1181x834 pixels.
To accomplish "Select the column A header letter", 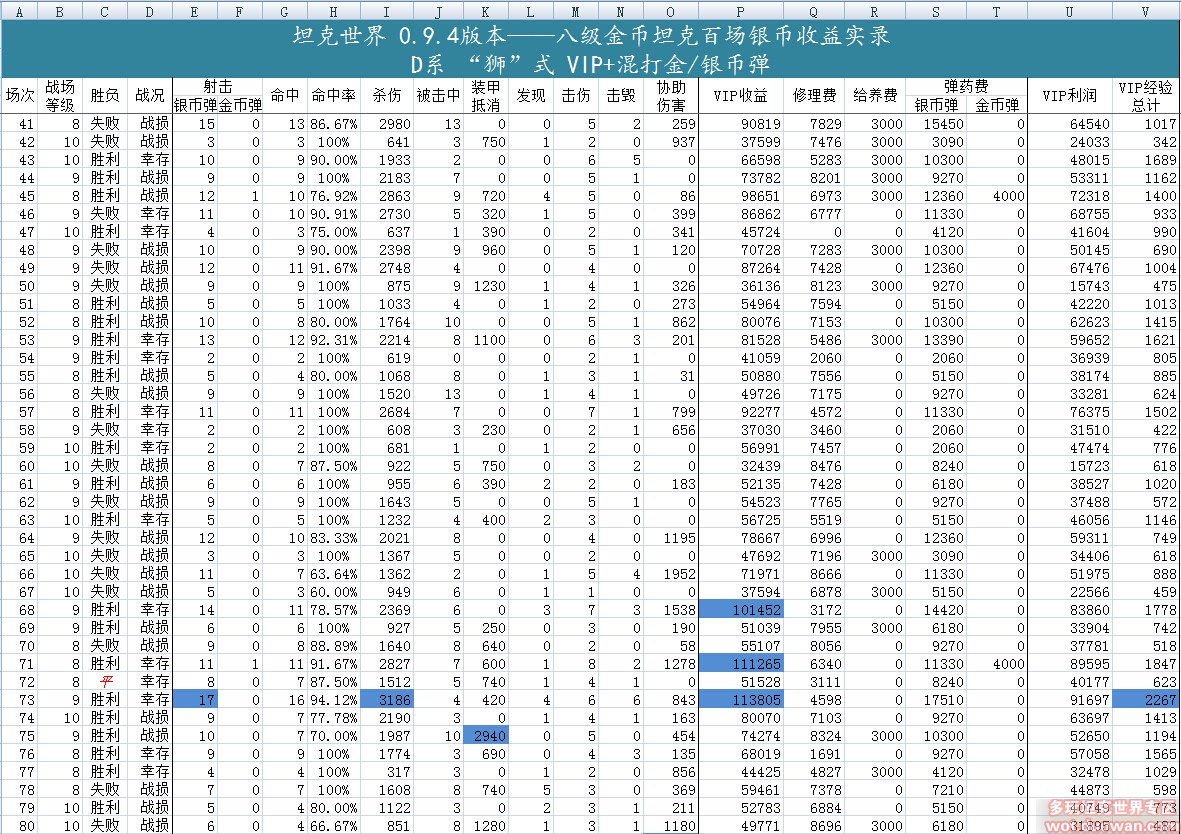I will click(20, 11).
